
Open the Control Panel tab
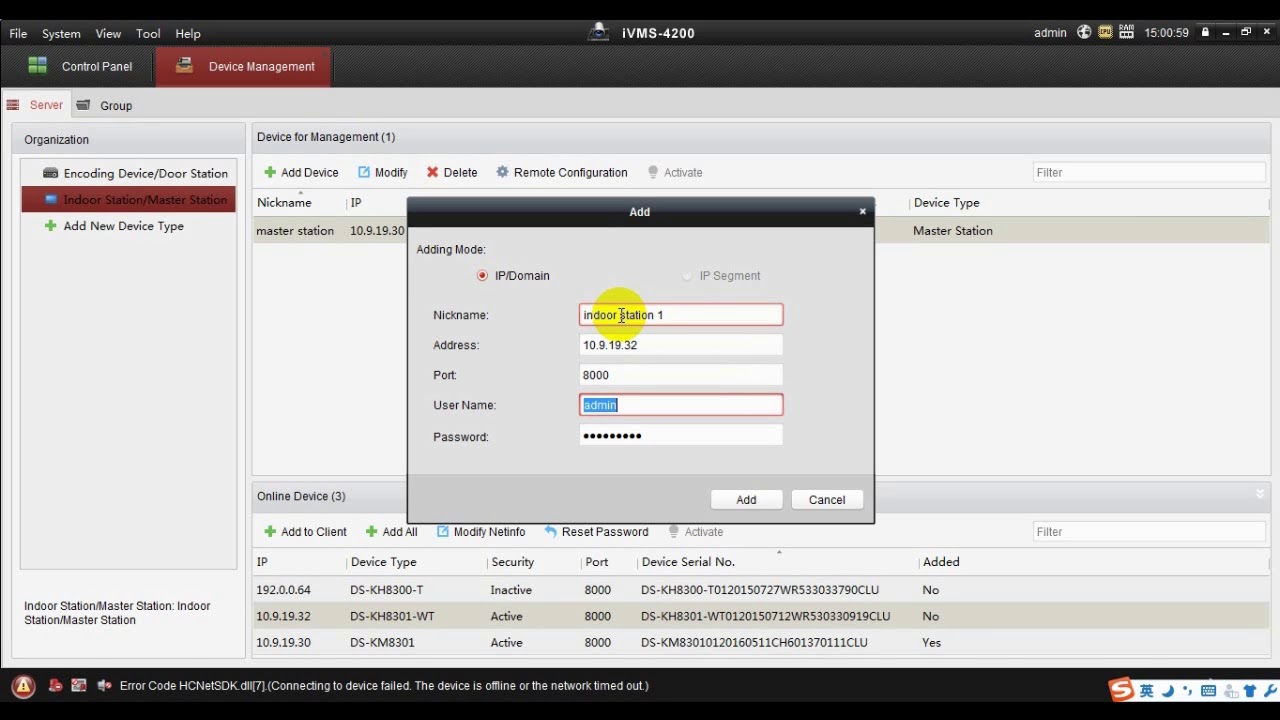pos(80,67)
